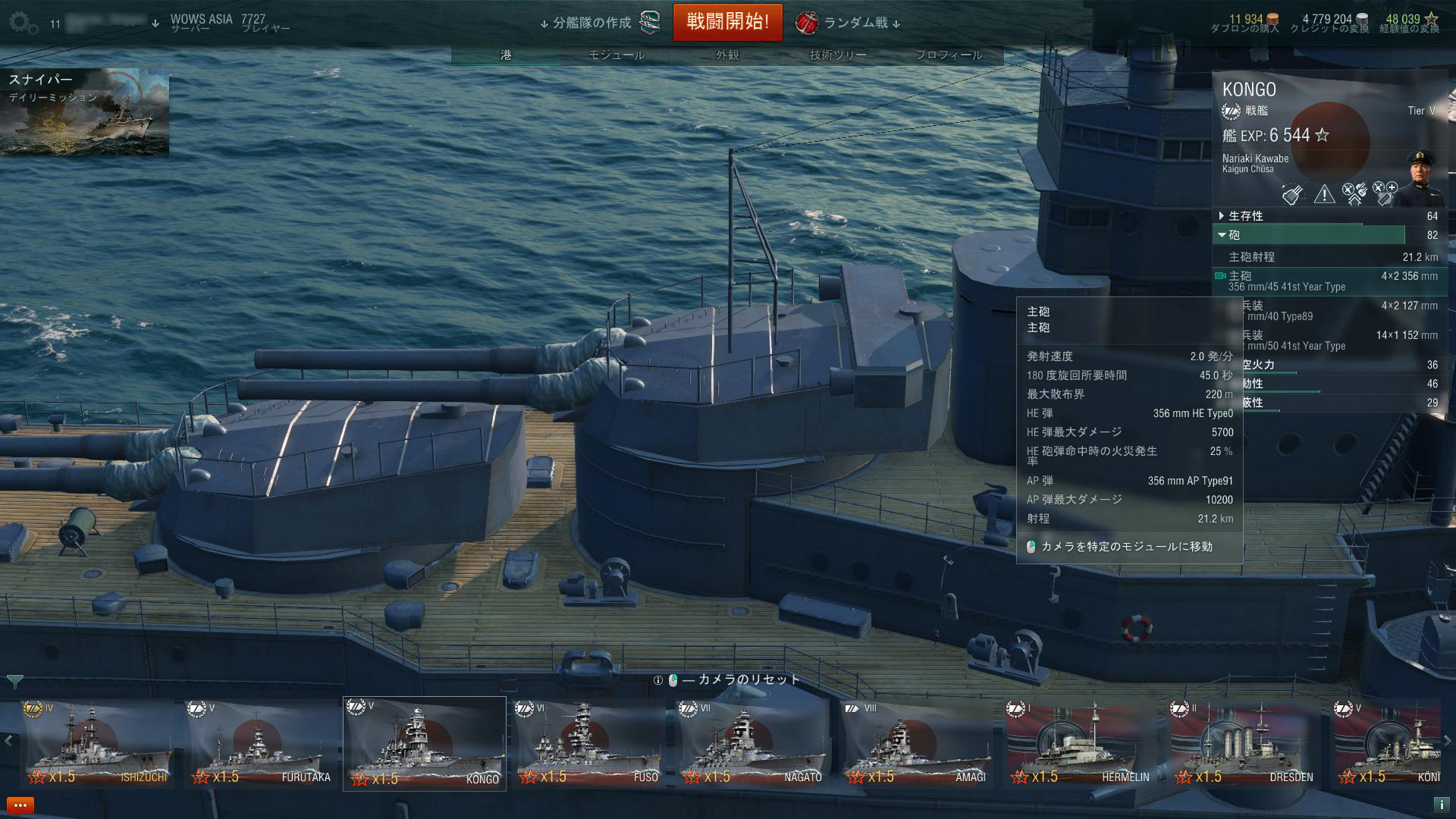Open the ランダム戦 battle type dropdown
The image size is (1456, 819).
pos(848,23)
